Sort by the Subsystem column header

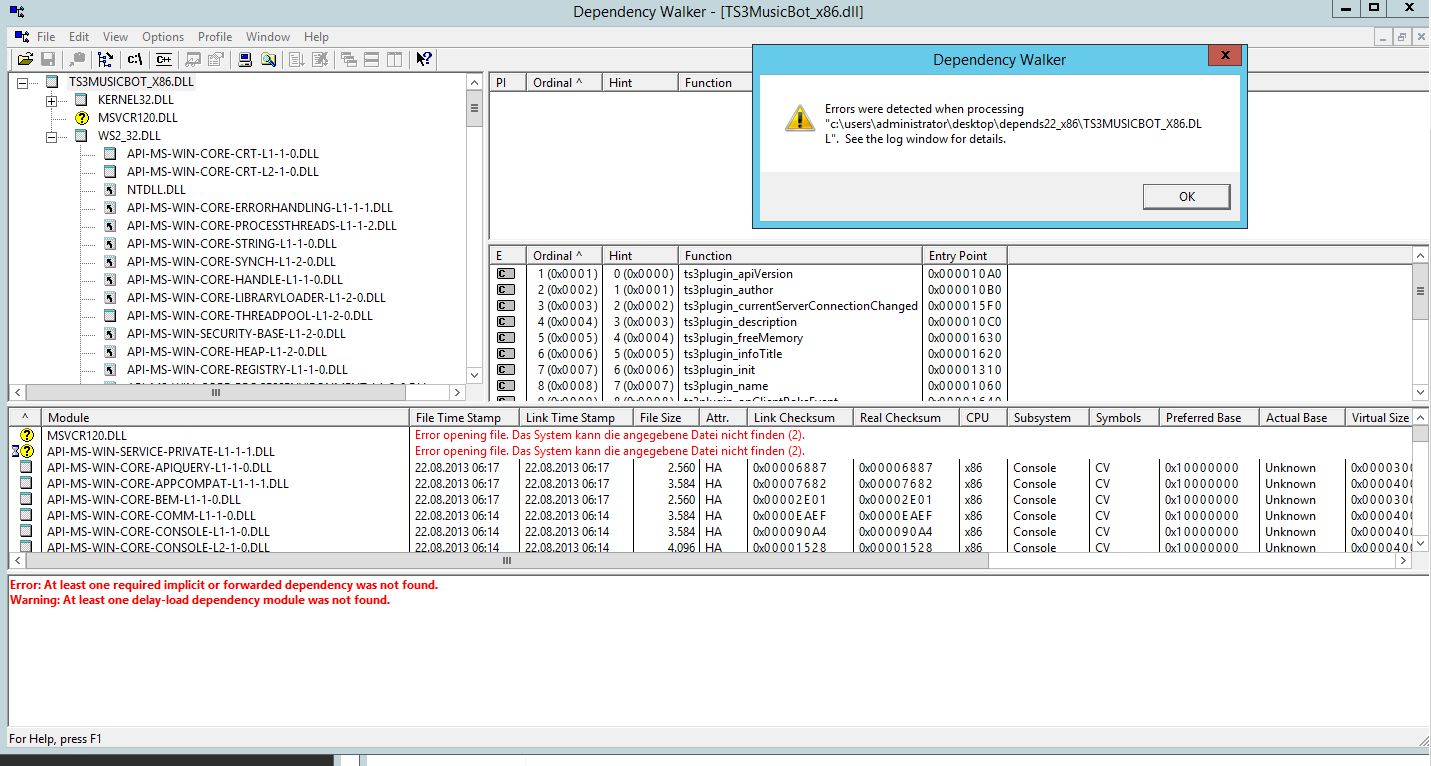click(1048, 417)
